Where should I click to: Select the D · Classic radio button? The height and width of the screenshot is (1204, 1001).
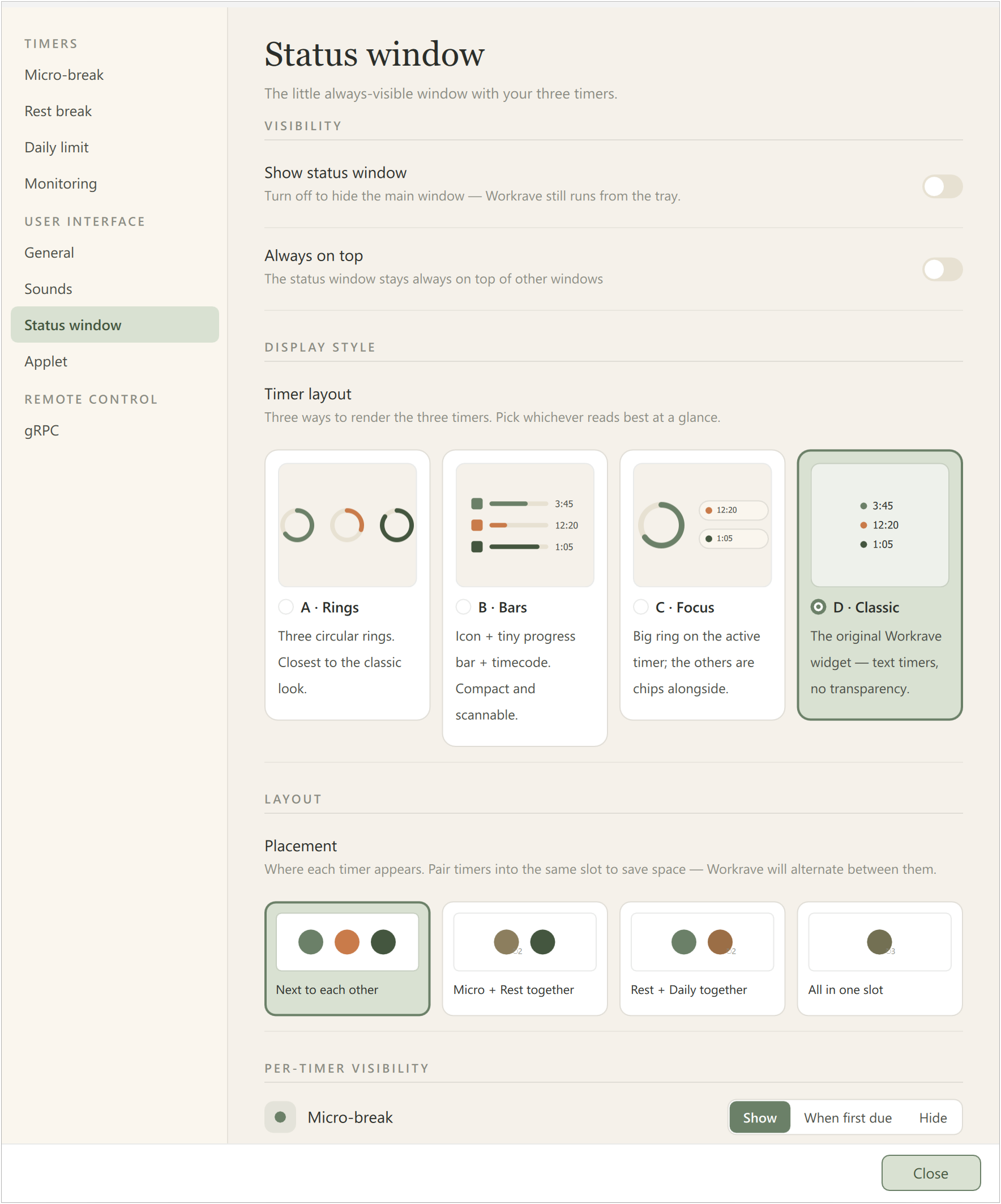tap(818, 607)
